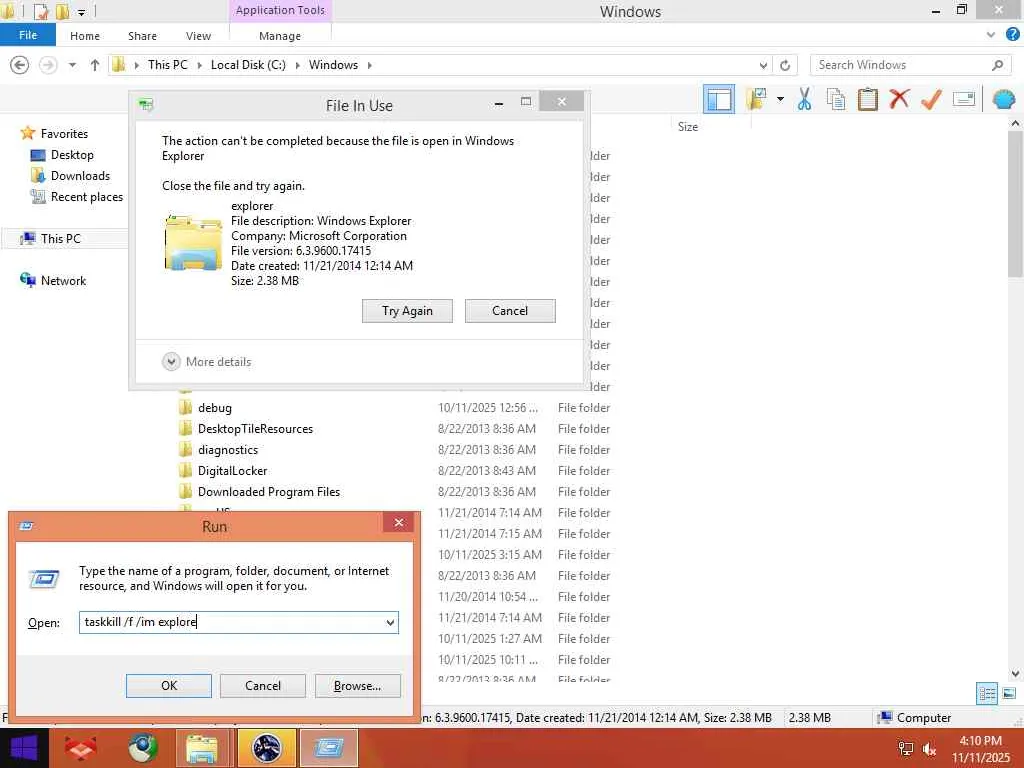
Task: Select the debug folder
Action: coord(215,408)
